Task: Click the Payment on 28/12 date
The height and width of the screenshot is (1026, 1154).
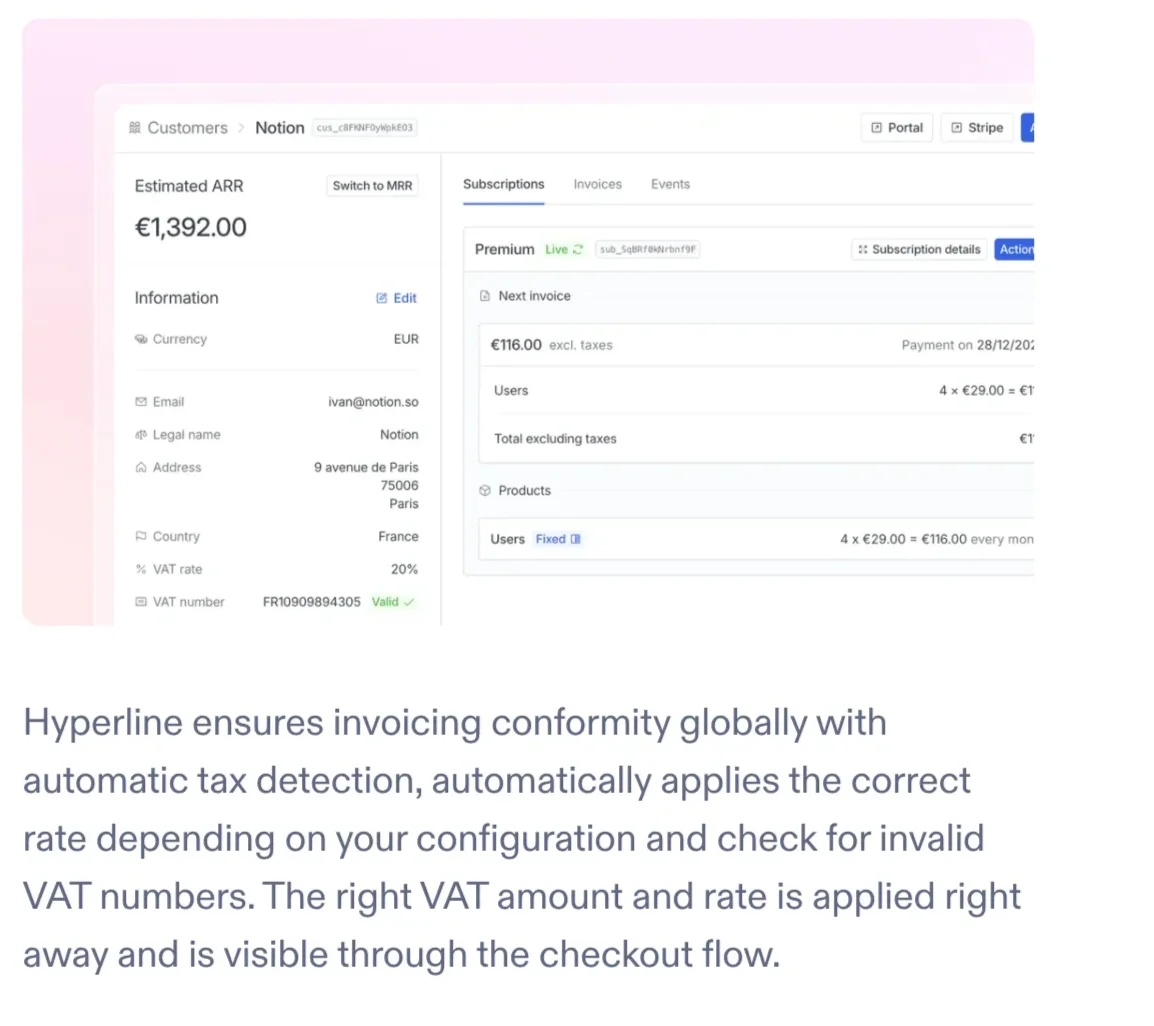Action: tap(967, 345)
